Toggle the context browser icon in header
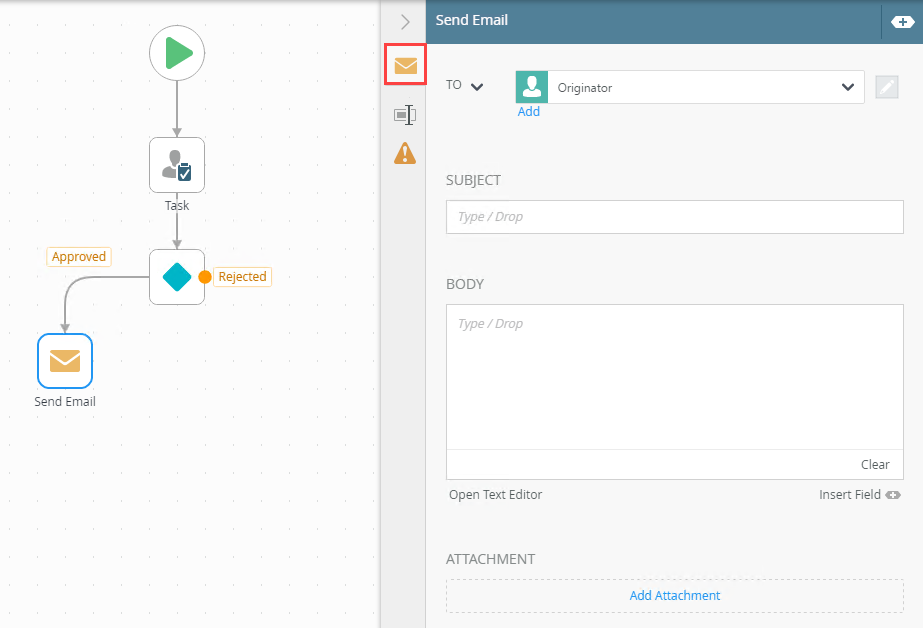 tap(902, 22)
